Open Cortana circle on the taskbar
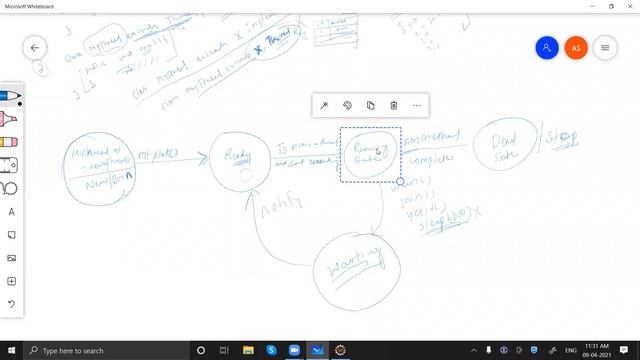The image size is (640, 360). pos(200,351)
